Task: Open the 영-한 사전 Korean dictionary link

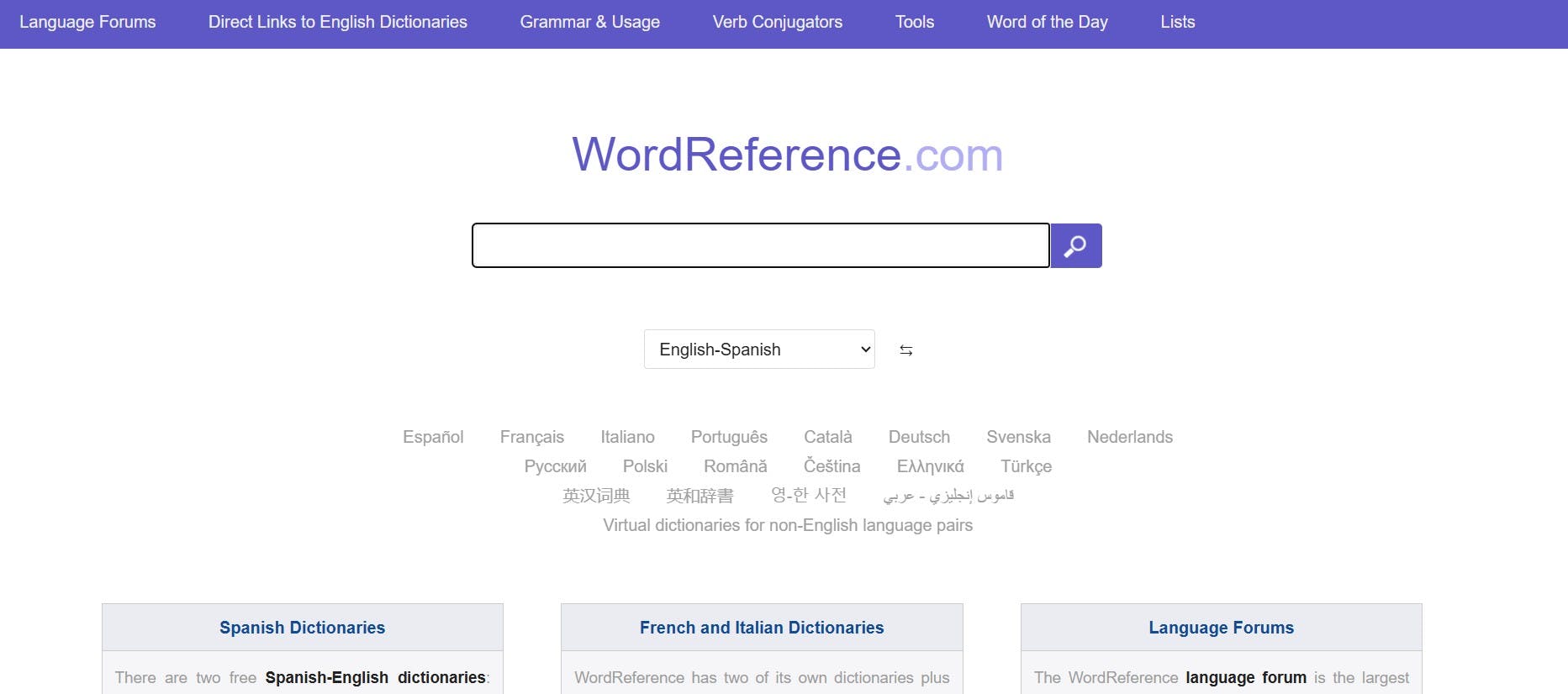Action: point(809,496)
